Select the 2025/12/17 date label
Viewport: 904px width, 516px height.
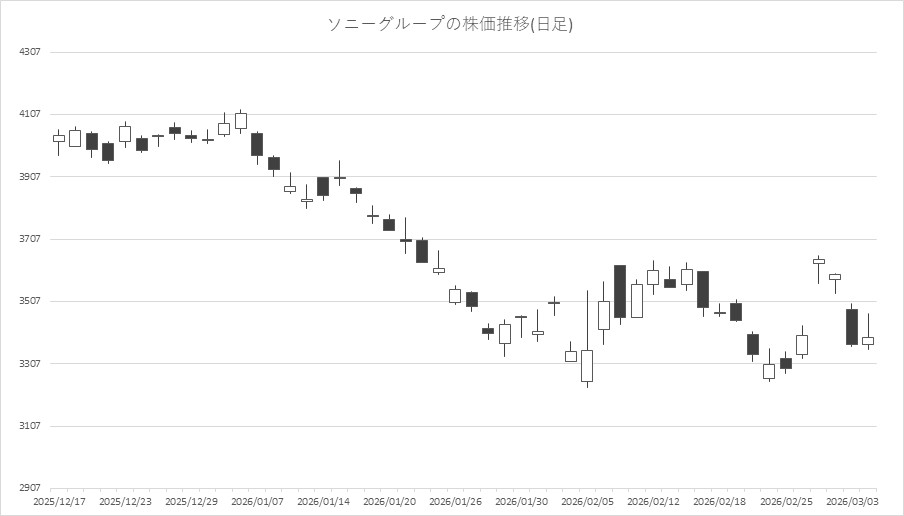[x=59, y=500]
